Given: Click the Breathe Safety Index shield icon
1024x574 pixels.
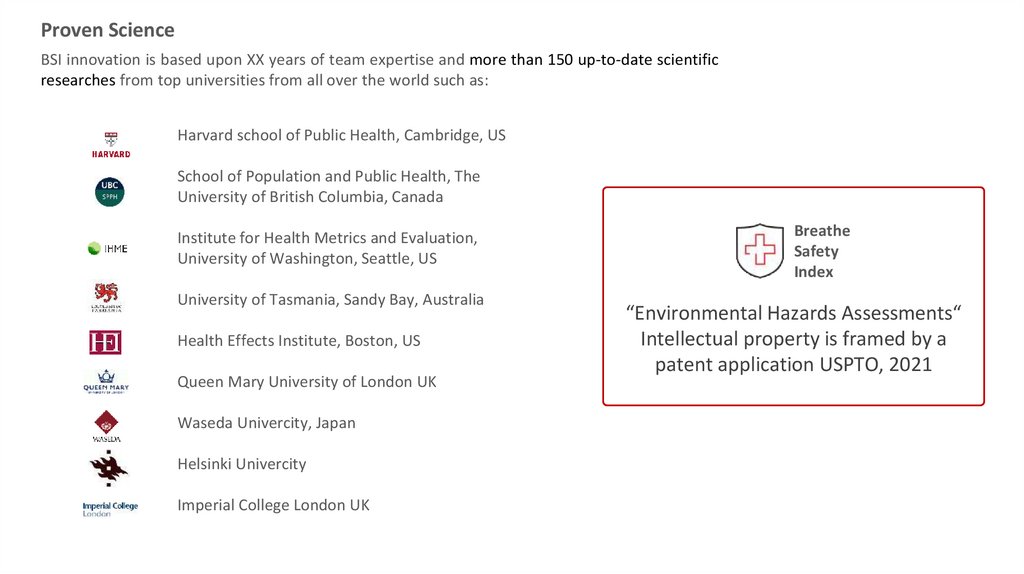Looking at the screenshot, I should (760, 250).
